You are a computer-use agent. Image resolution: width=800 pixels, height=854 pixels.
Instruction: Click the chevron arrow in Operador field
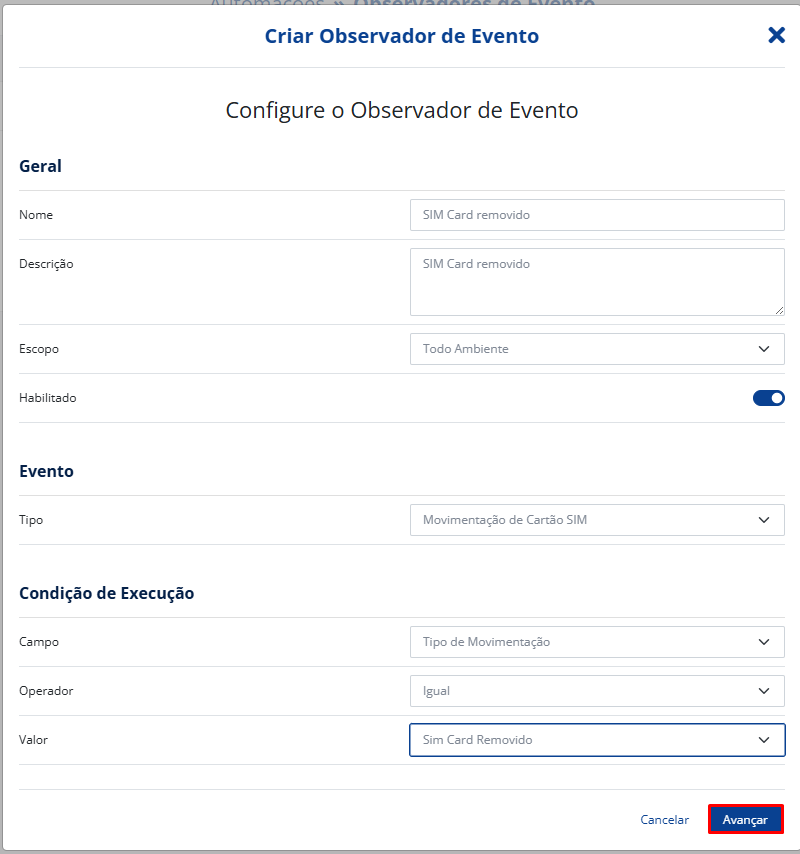[764, 691]
